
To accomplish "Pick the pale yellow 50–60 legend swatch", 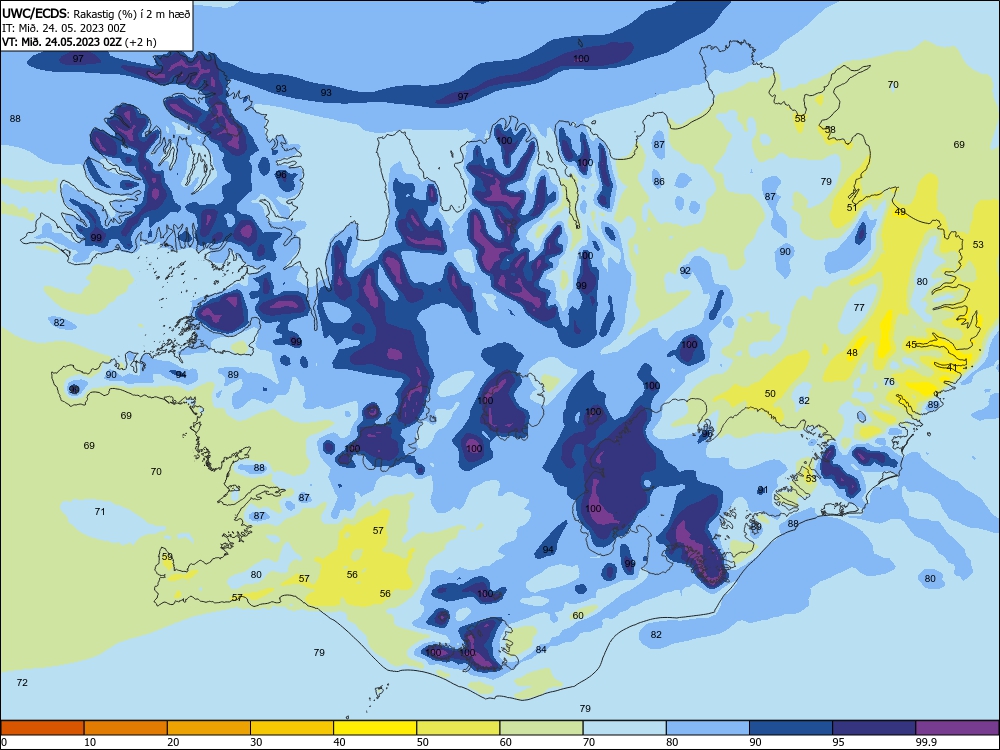I will (459, 728).
